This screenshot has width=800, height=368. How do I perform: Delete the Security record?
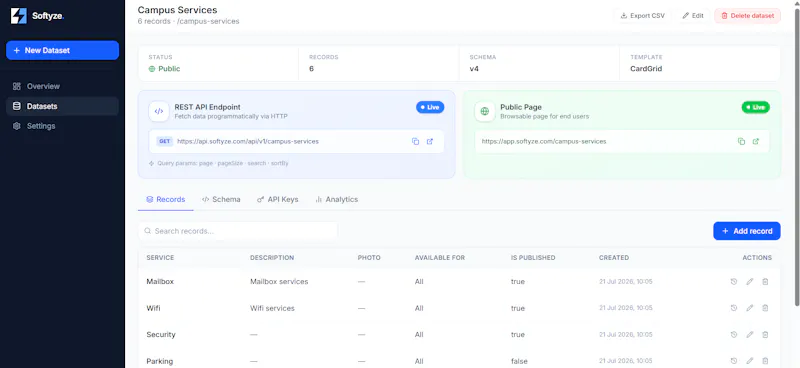pyautogui.click(x=765, y=334)
